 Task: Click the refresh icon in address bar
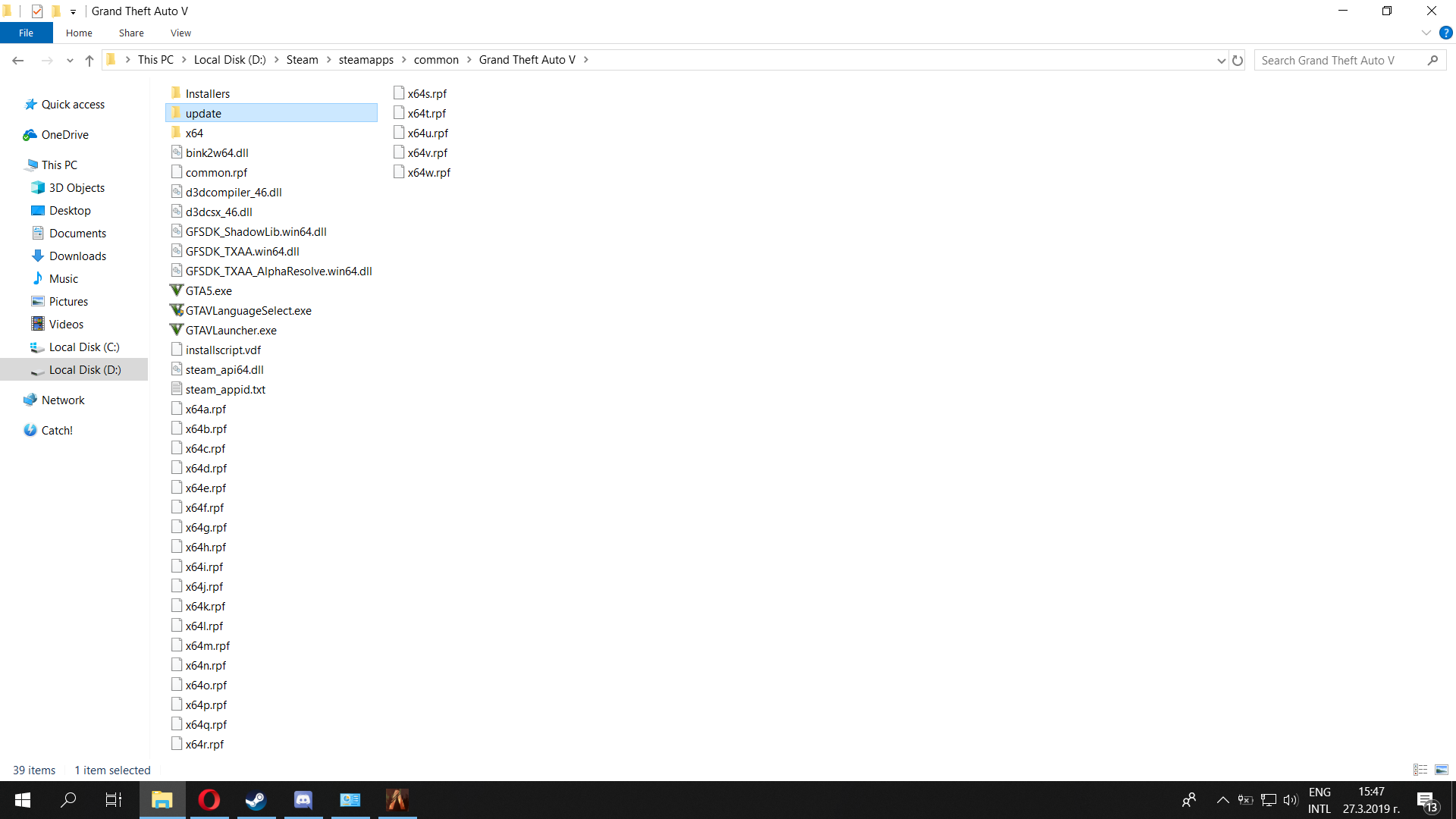[x=1238, y=61]
